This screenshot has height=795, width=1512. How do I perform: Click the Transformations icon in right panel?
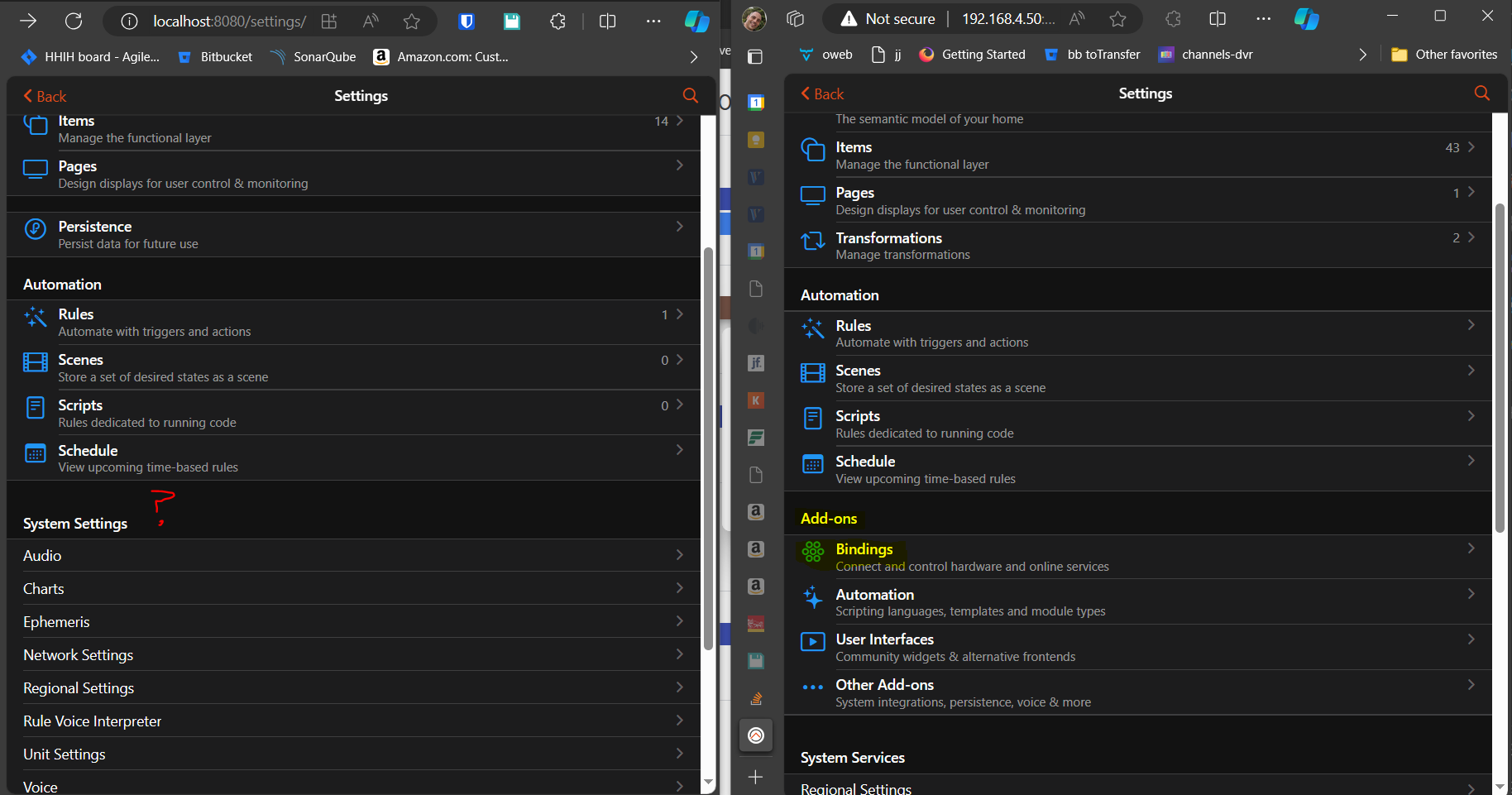(x=813, y=241)
